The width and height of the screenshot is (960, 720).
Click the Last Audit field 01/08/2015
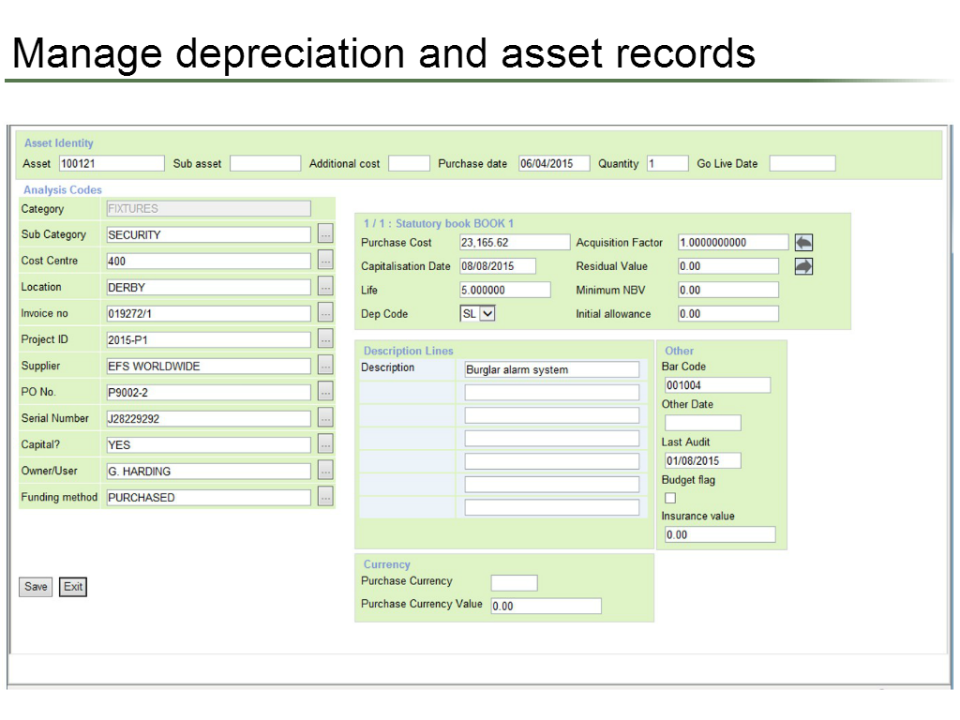(x=703, y=460)
